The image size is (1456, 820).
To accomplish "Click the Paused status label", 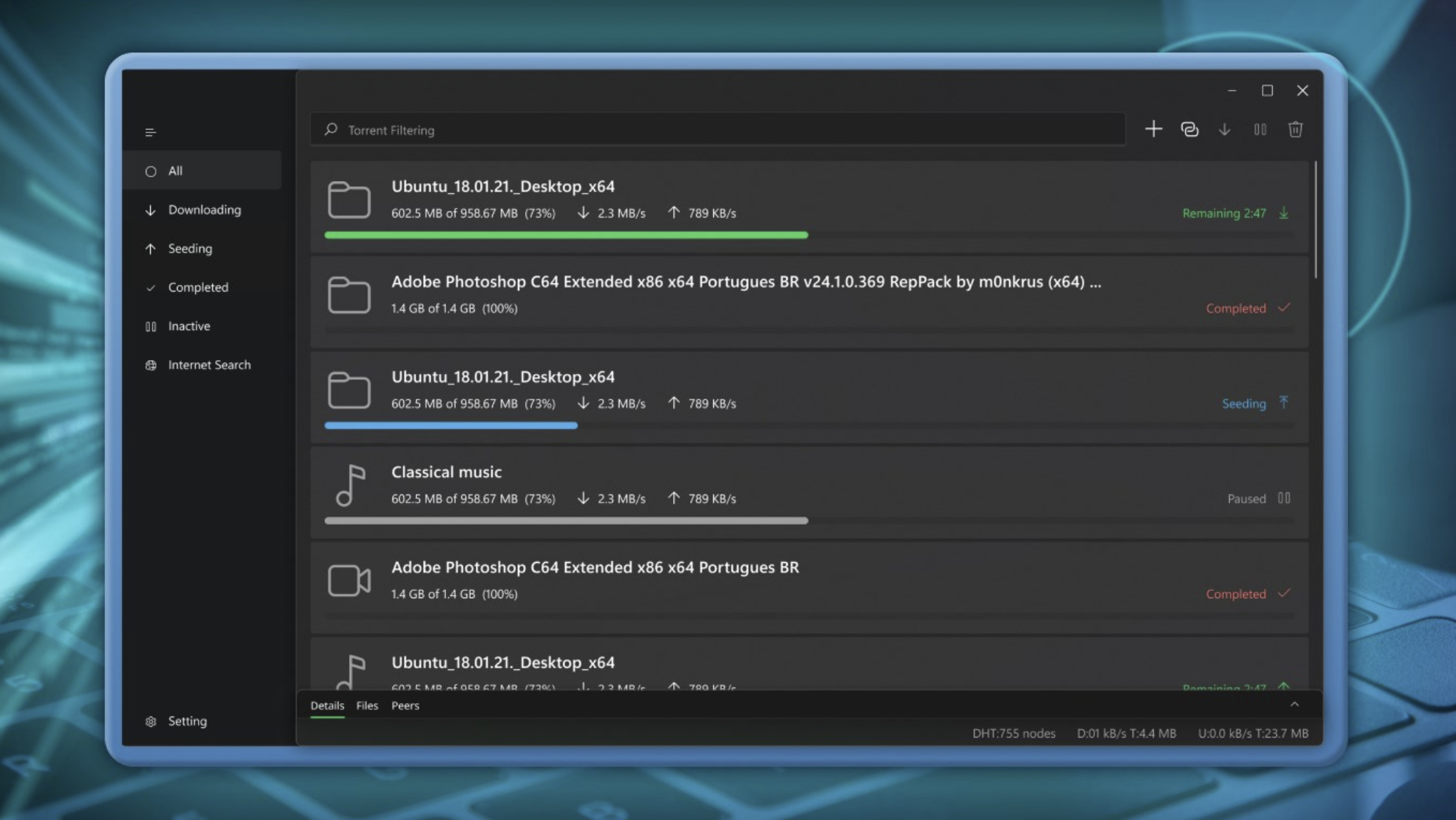I will click(1247, 499).
